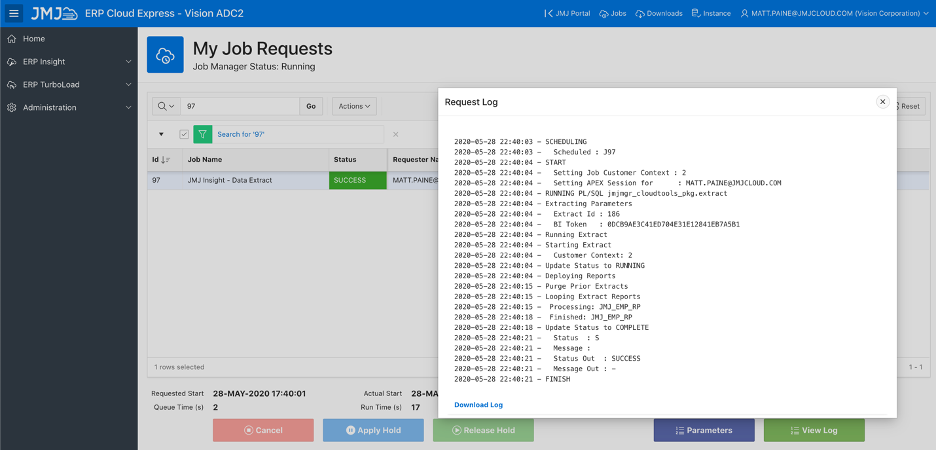Toggle the search filter checkbox
This screenshot has height=450, width=936.
(184, 134)
